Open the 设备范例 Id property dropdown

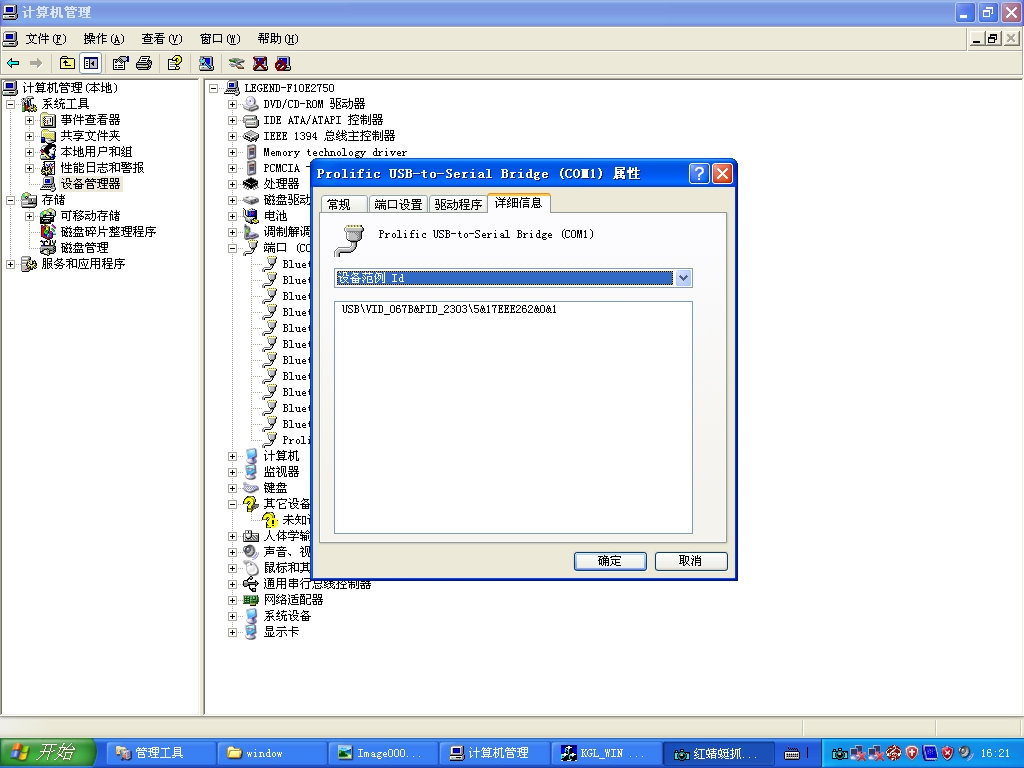point(683,278)
